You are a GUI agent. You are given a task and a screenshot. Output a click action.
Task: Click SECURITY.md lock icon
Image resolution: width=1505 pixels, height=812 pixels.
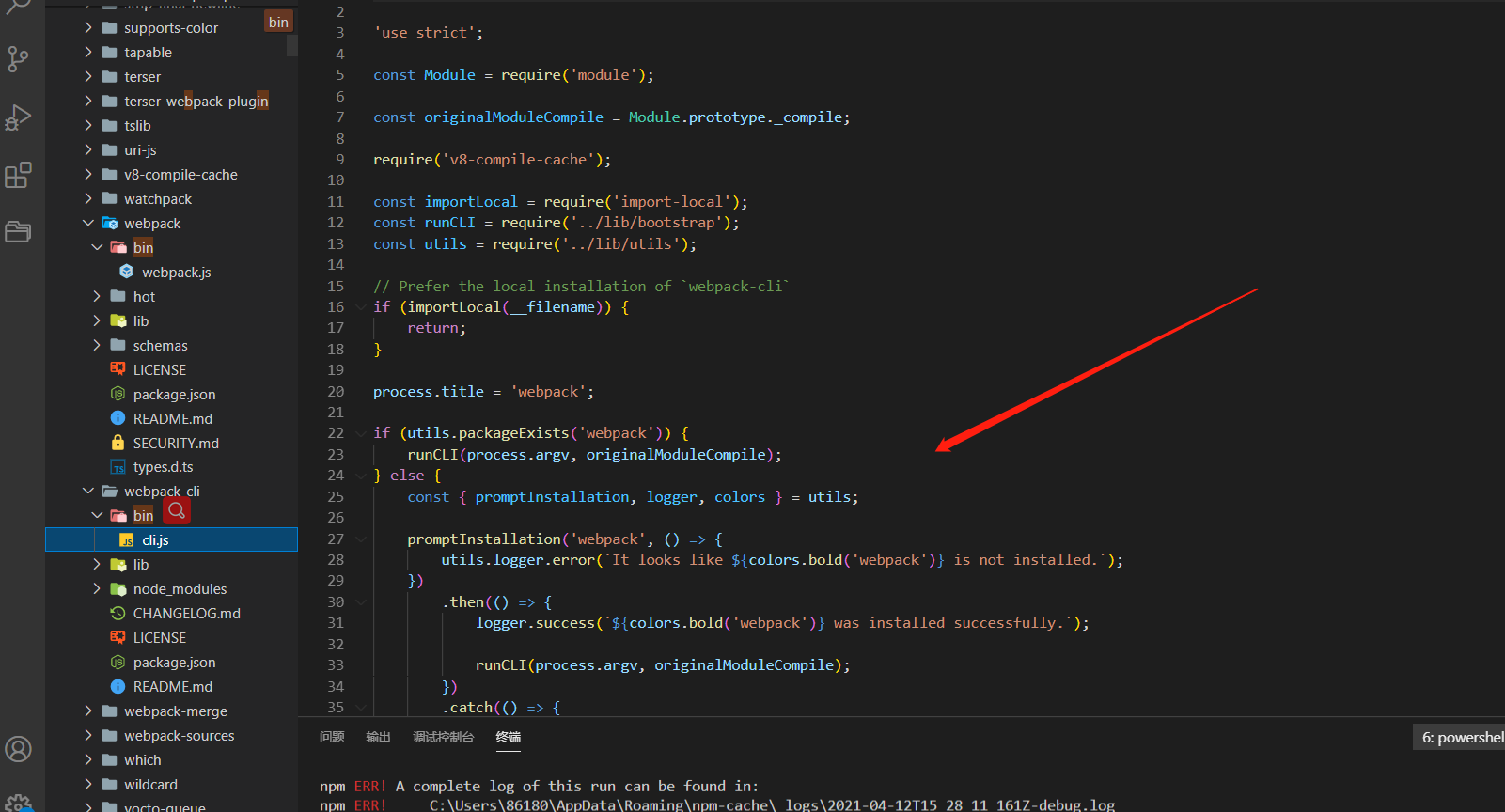tap(118, 443)
